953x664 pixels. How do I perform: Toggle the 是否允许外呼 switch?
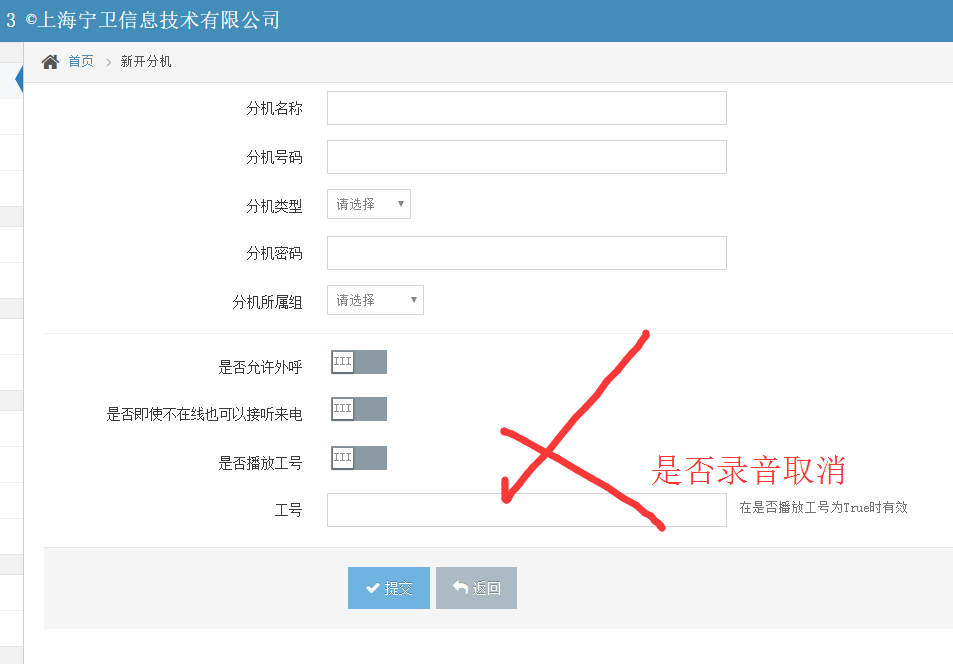(x=358, y=362)
